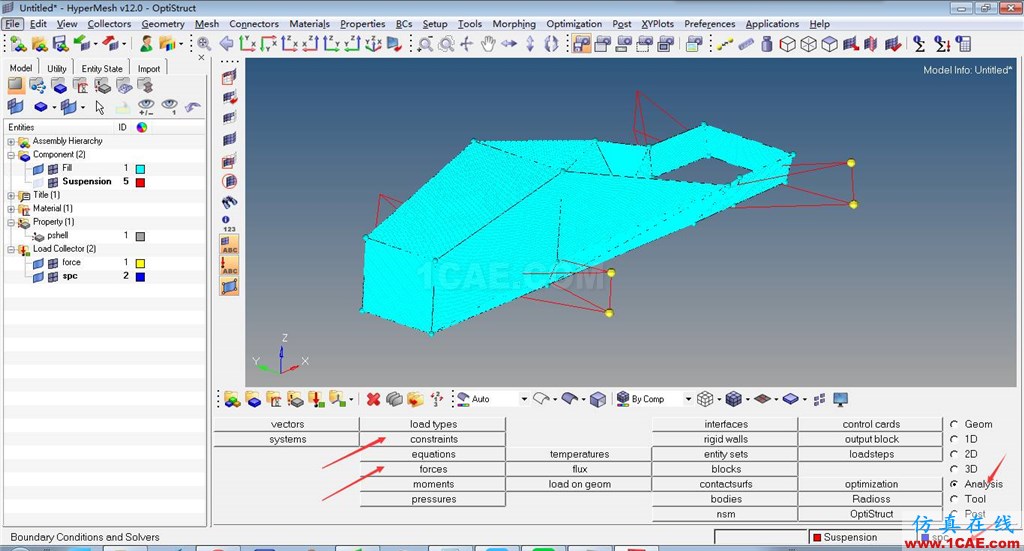The width and height of the screenshot is (1024, 551).
Task: Select the Tool page radio button
Action: click(954, 499)
